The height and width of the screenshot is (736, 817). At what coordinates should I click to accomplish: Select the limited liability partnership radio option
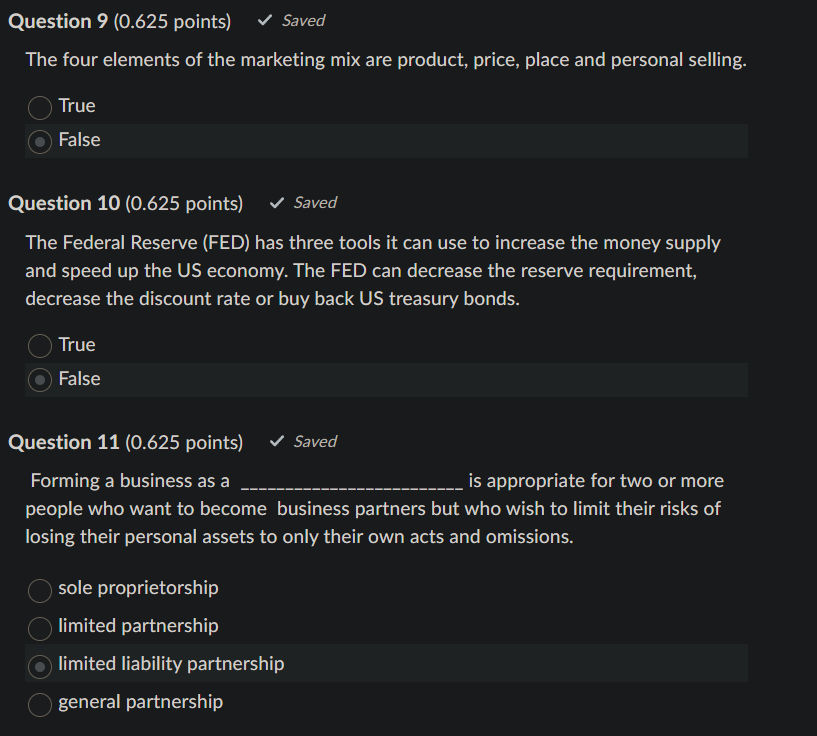pyautogui.click(x=39, y=665)
